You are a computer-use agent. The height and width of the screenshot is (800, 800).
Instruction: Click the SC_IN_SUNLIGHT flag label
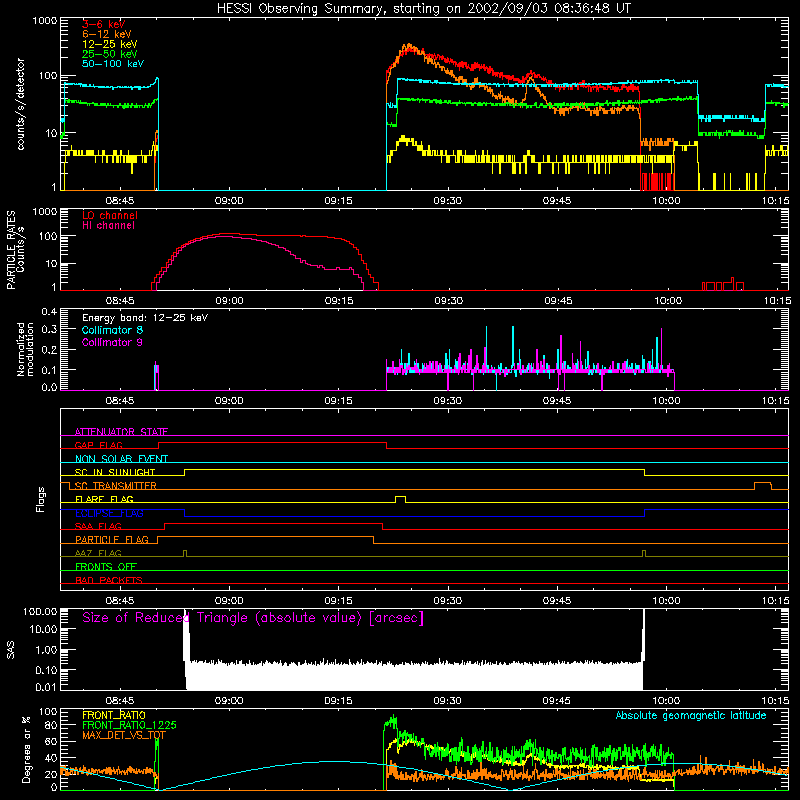coord(115,472)
